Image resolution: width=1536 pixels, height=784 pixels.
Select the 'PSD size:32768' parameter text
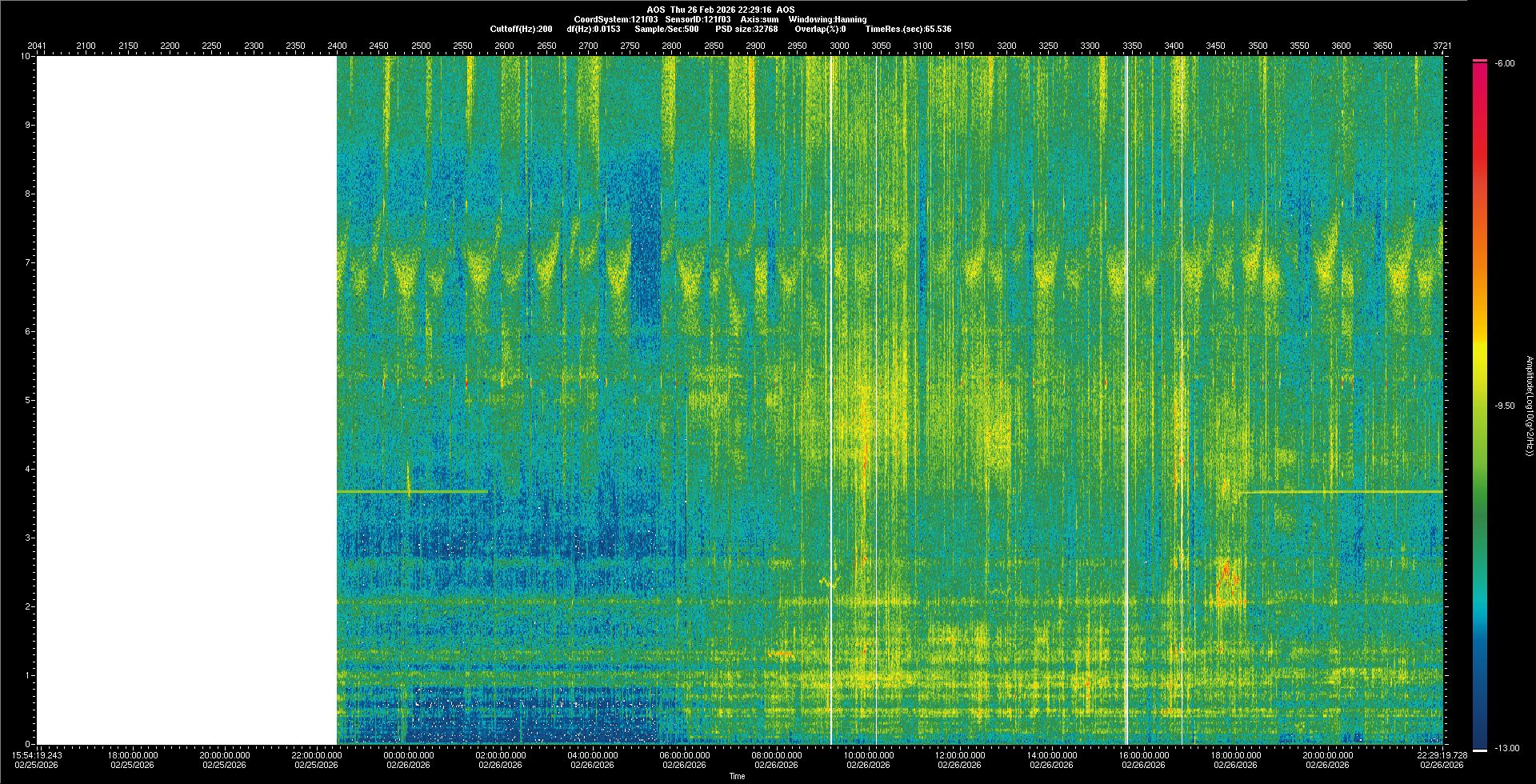(746, 29)
